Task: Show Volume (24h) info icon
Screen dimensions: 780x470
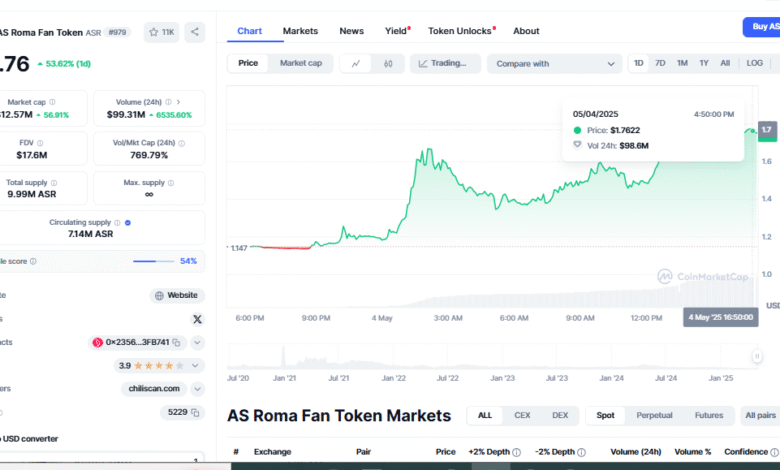Action: coord(168,102)
